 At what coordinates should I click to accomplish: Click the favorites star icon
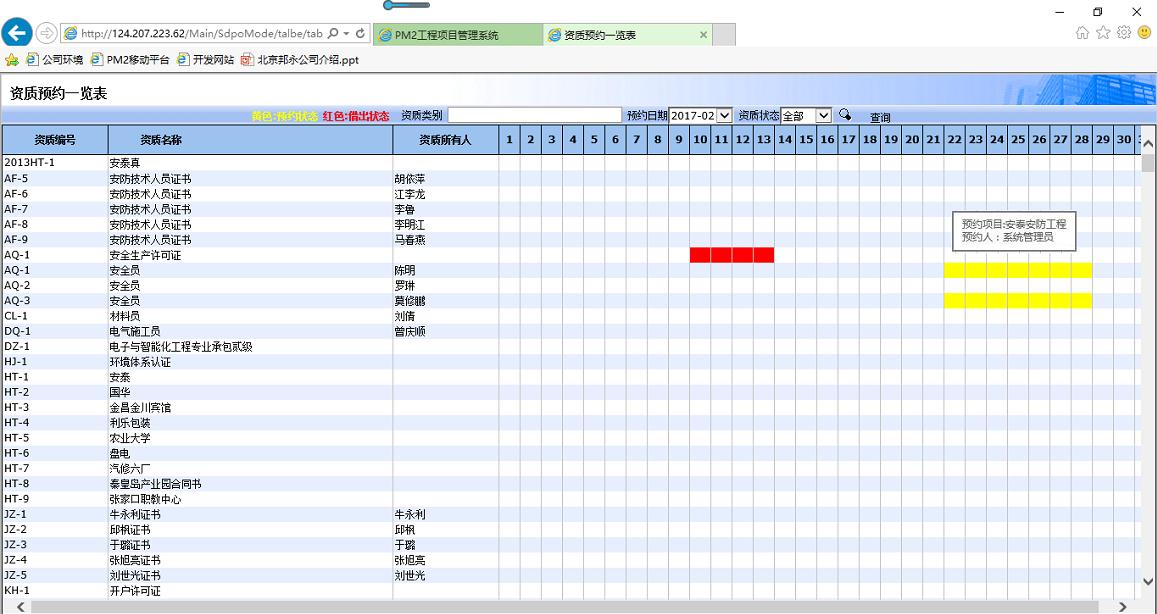pyautogui.click(x=1103, y=33)
